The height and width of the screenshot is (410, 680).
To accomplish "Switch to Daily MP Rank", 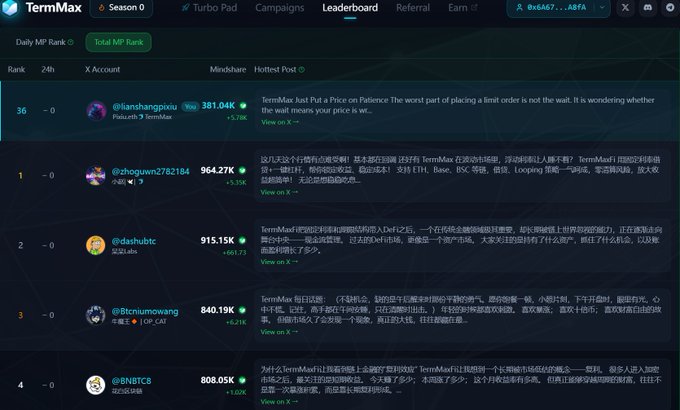I will (41, 42).
